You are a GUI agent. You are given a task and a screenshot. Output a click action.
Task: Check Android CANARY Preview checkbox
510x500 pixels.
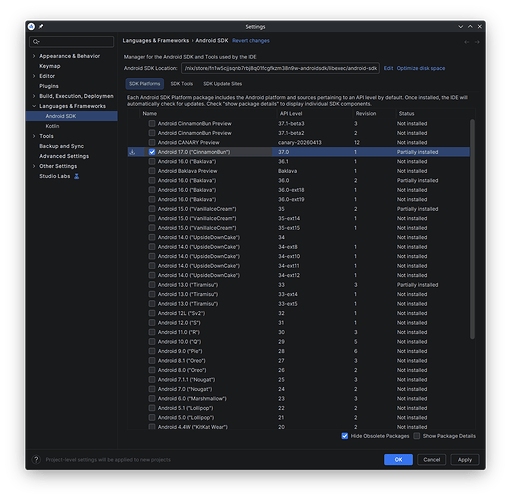click(x=152, y=142)
